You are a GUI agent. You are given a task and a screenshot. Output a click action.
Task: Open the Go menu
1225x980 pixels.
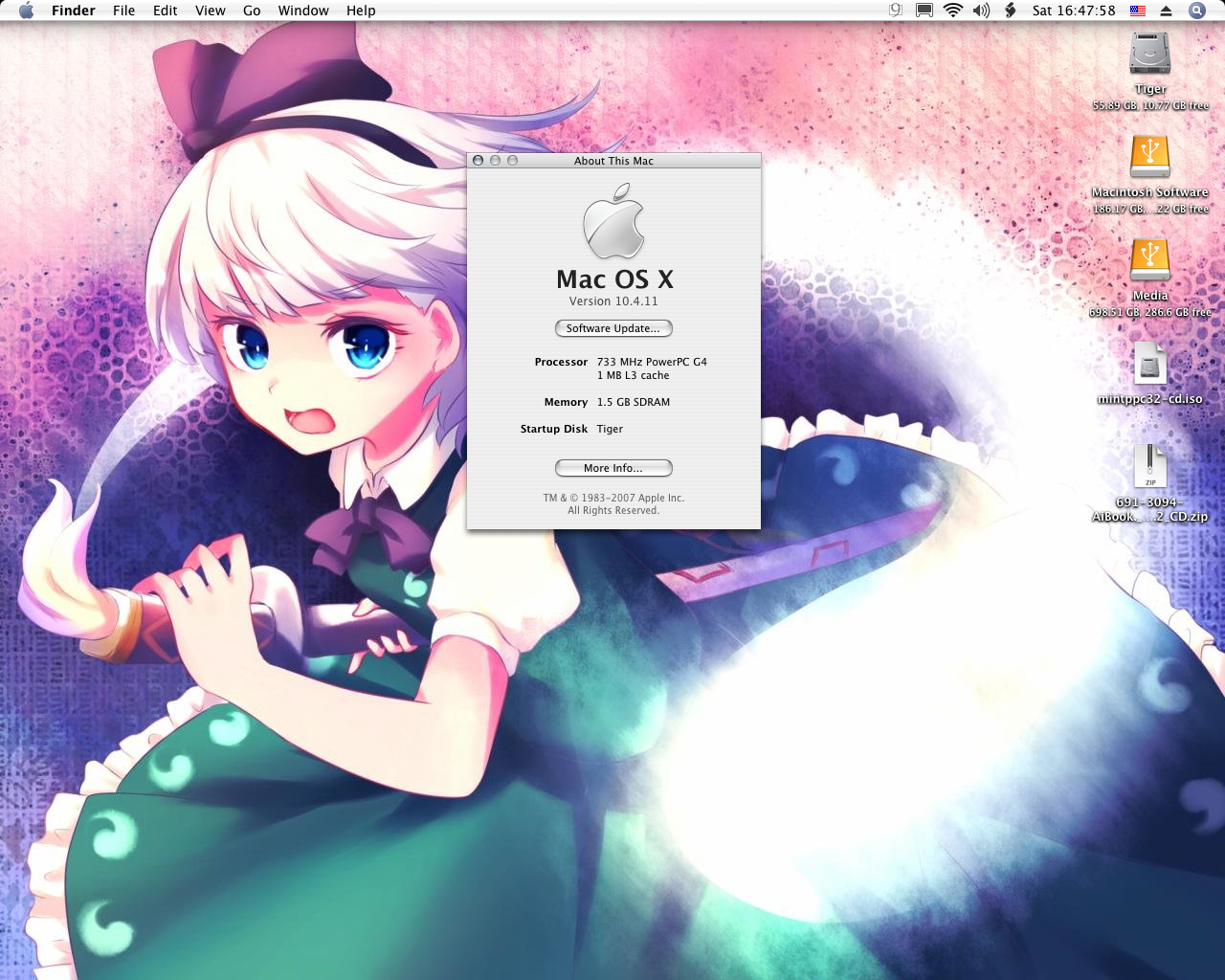click(252, 11)
